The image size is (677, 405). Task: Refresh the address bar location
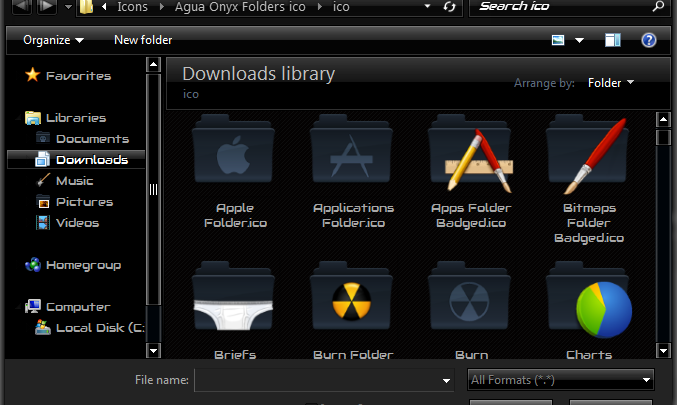click(x=449, y=6)
